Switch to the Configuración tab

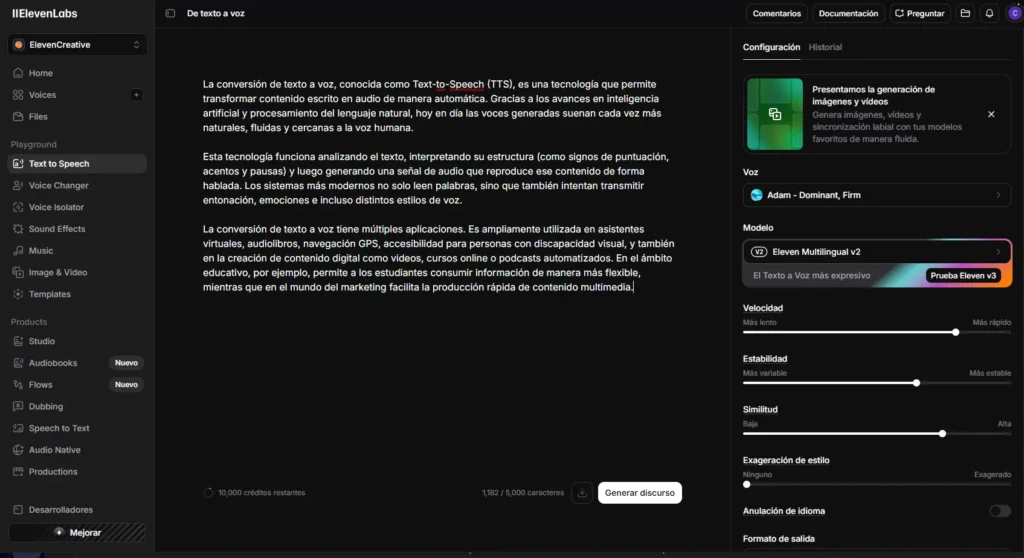point(771,47)
